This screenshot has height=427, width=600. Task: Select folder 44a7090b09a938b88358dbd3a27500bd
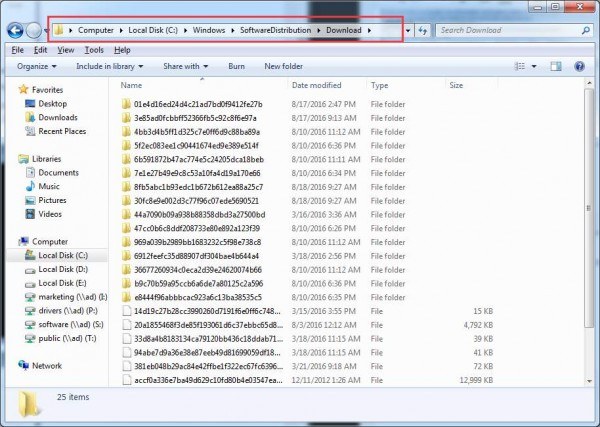coord(199,215)
